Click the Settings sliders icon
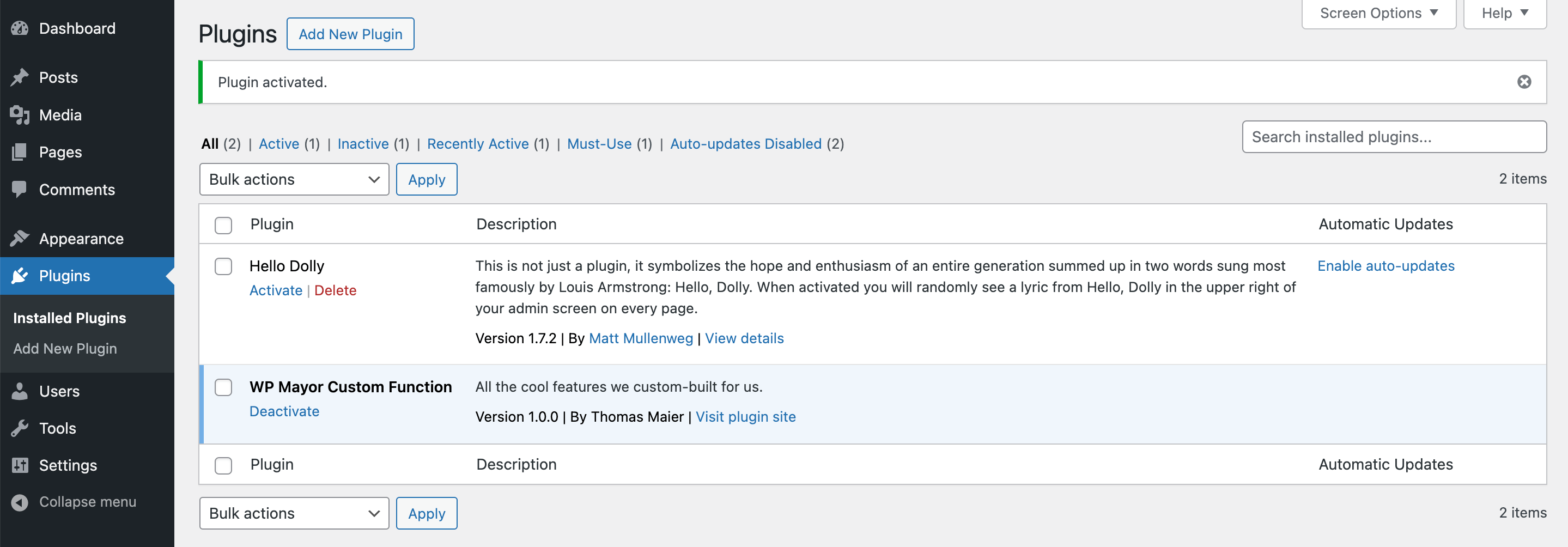The image size is (1568, 547). [20, 465]
